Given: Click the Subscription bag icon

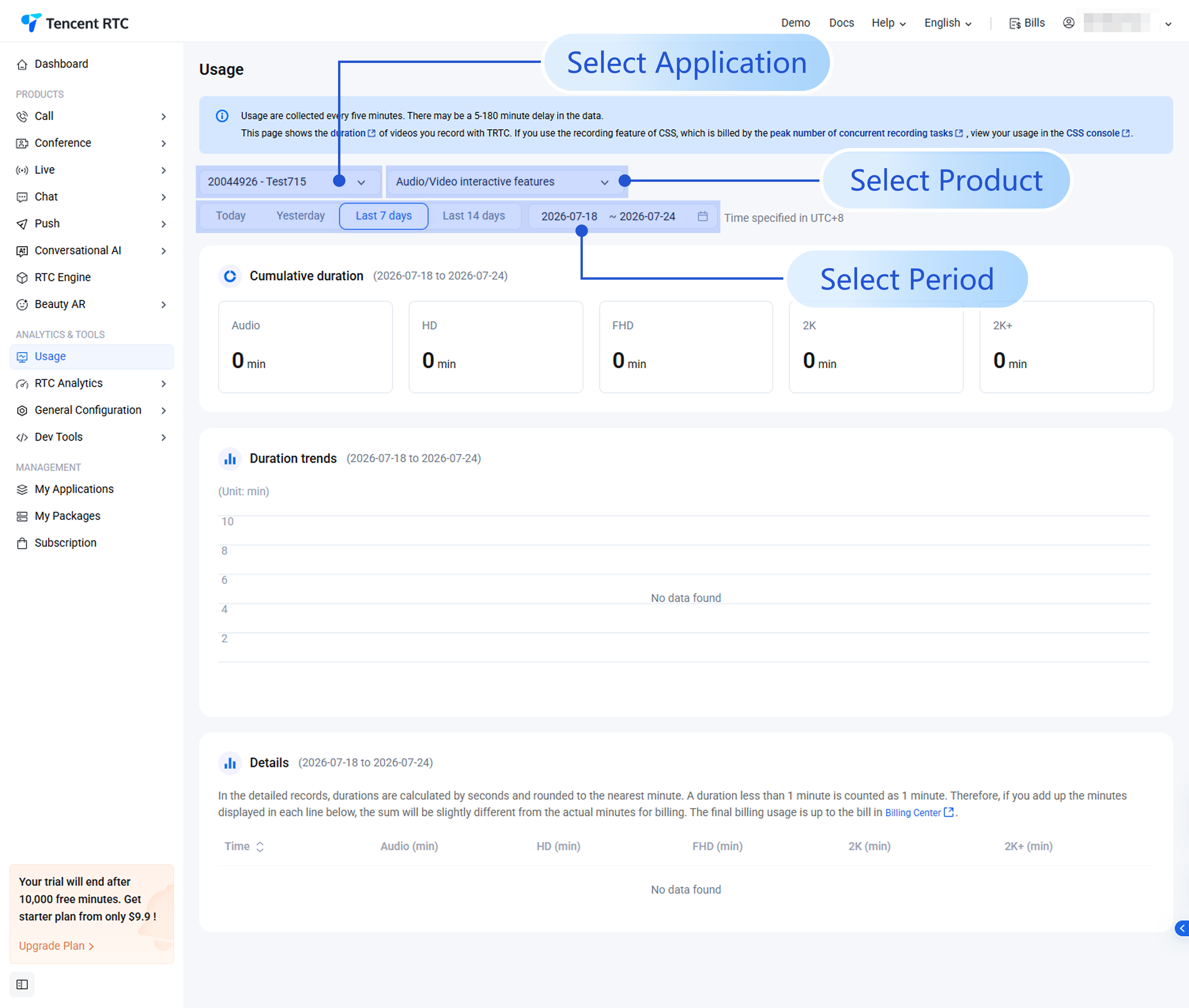Looking at the screenshot, I should click(x=22, y=543).
